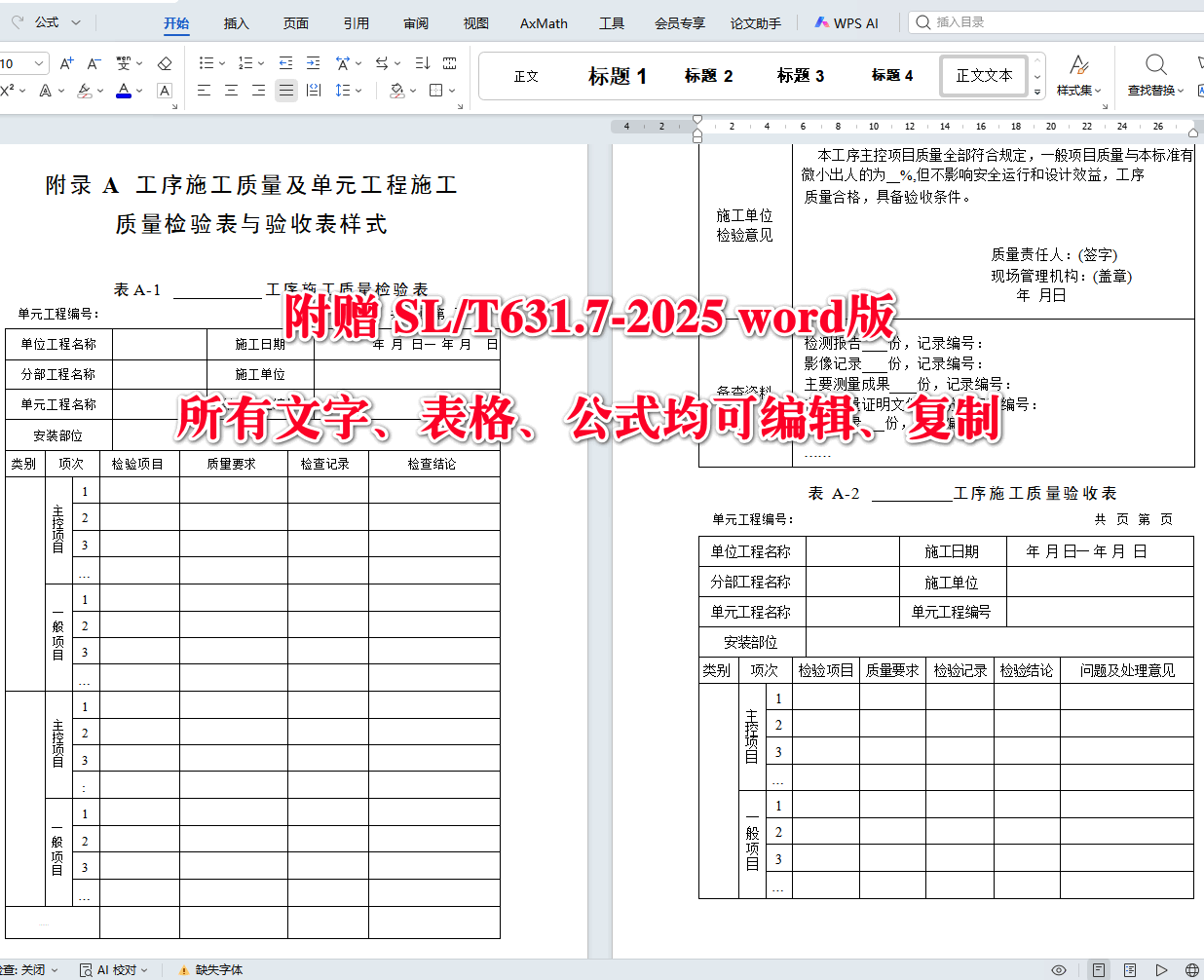Screen dimensions: 1204x980
Task: Open the AxMath tab
Action: pyautogui.click(x=544, y=23)
